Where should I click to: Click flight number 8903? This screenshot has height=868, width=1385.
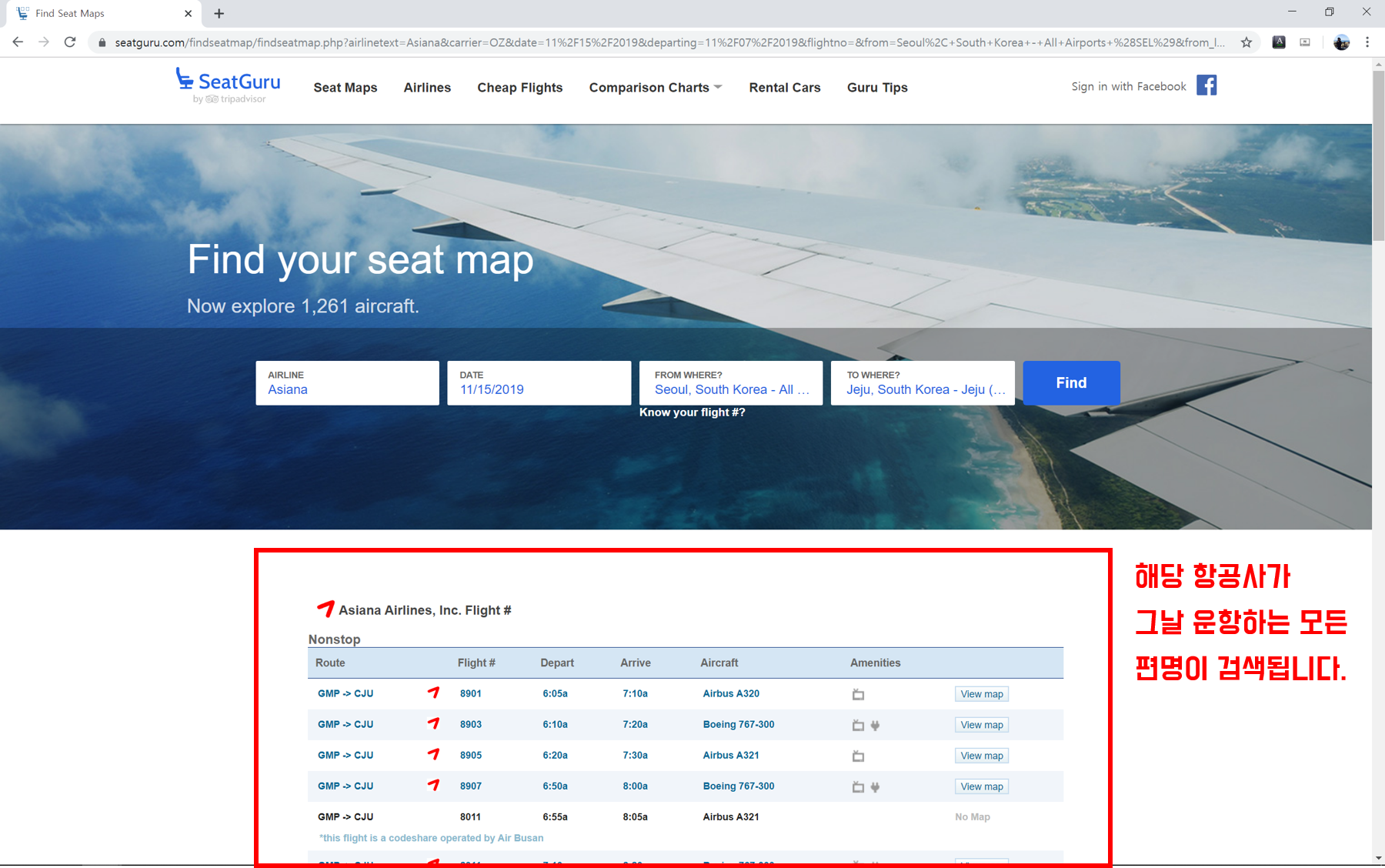pyautogui.click(x=471, y=724)
